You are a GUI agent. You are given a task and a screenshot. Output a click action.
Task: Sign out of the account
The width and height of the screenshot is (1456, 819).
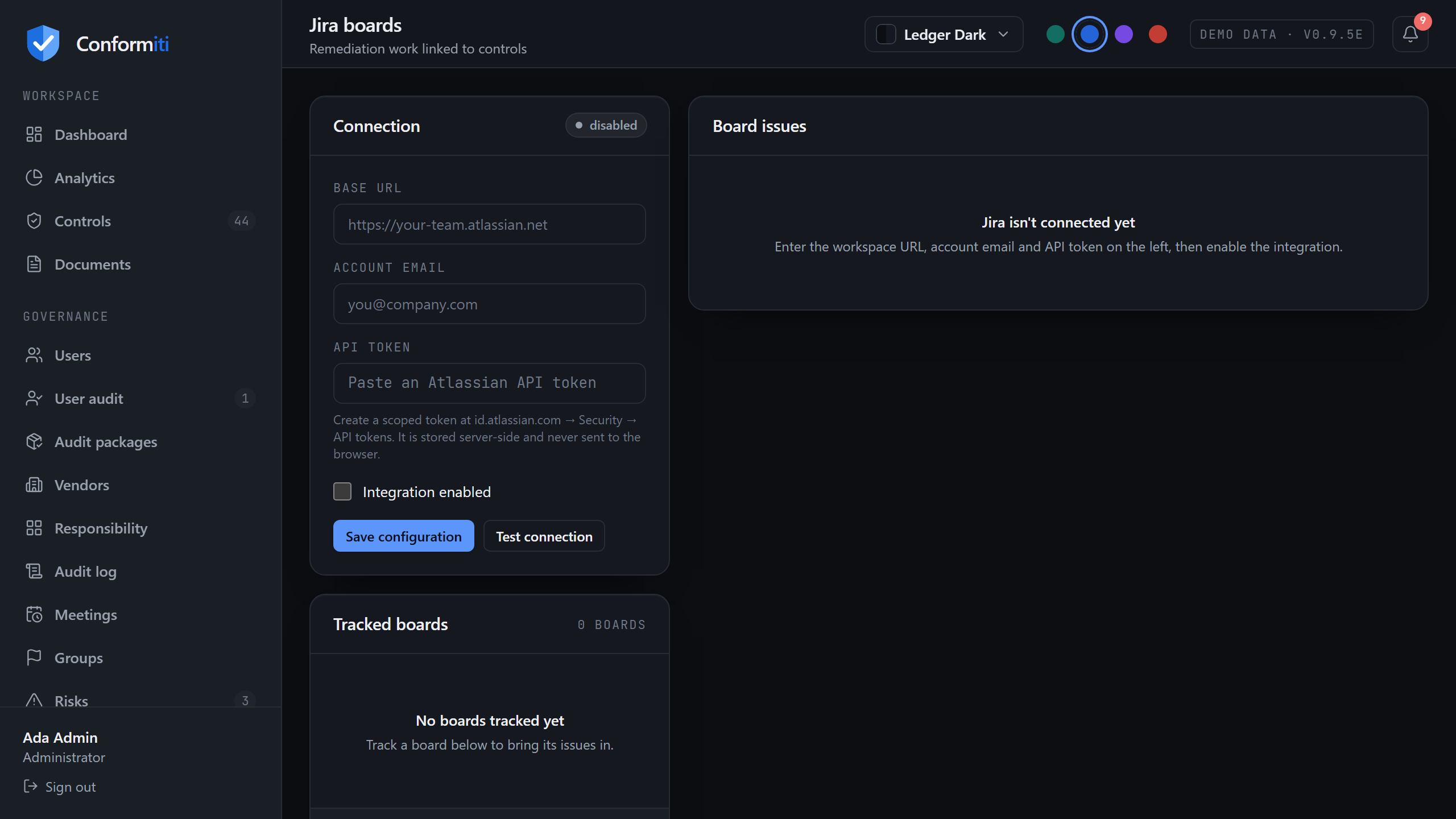pos(60,787)
